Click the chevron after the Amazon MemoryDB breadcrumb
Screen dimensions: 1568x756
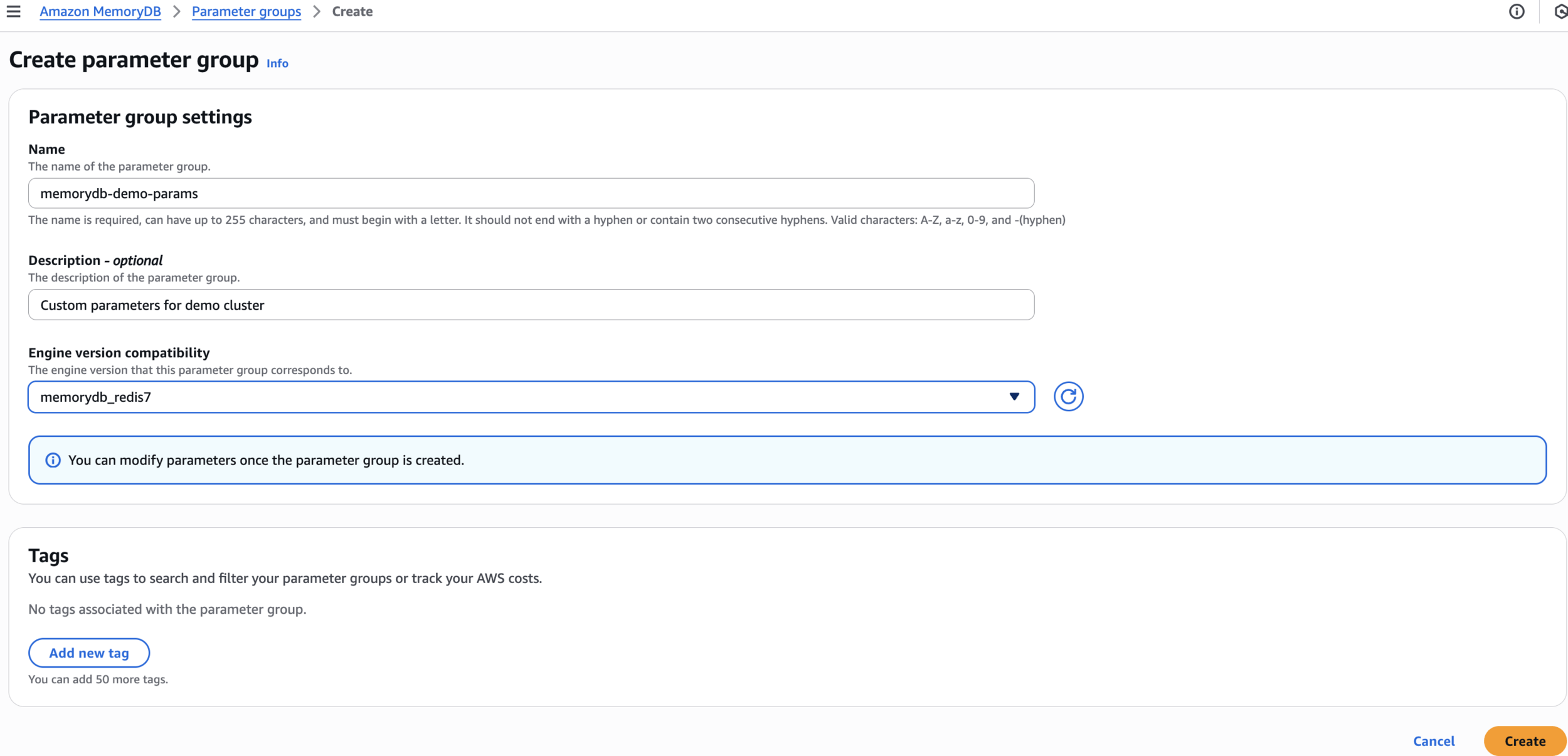click(177, 11)
